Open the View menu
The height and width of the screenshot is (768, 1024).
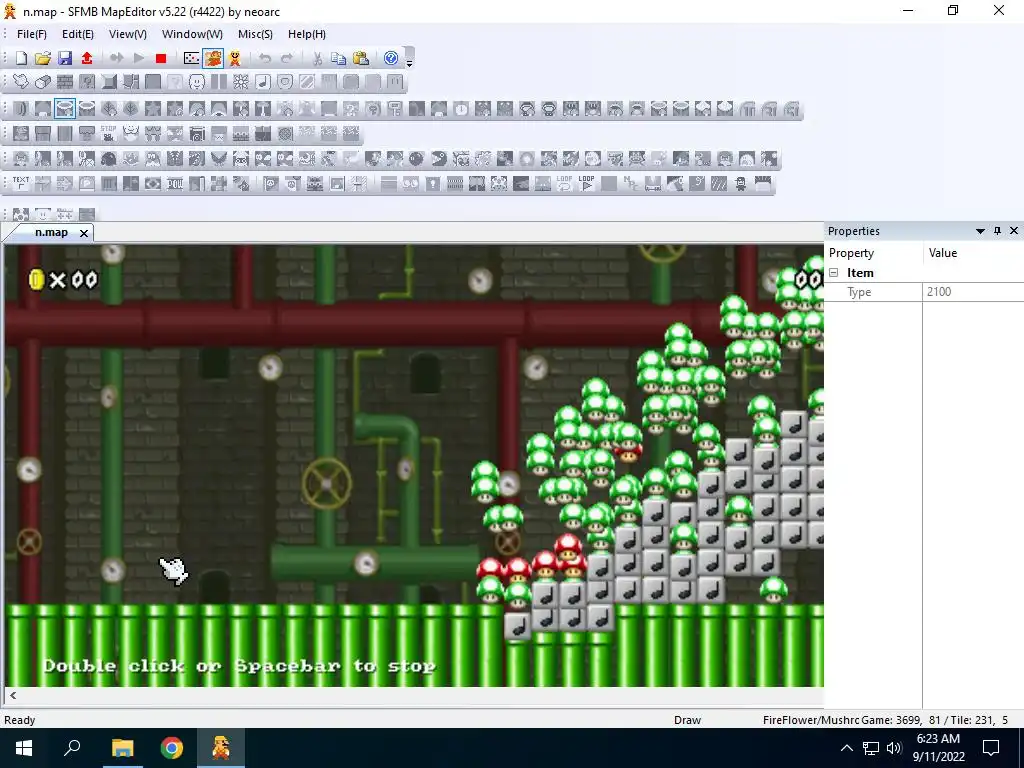tap(127, 34)
